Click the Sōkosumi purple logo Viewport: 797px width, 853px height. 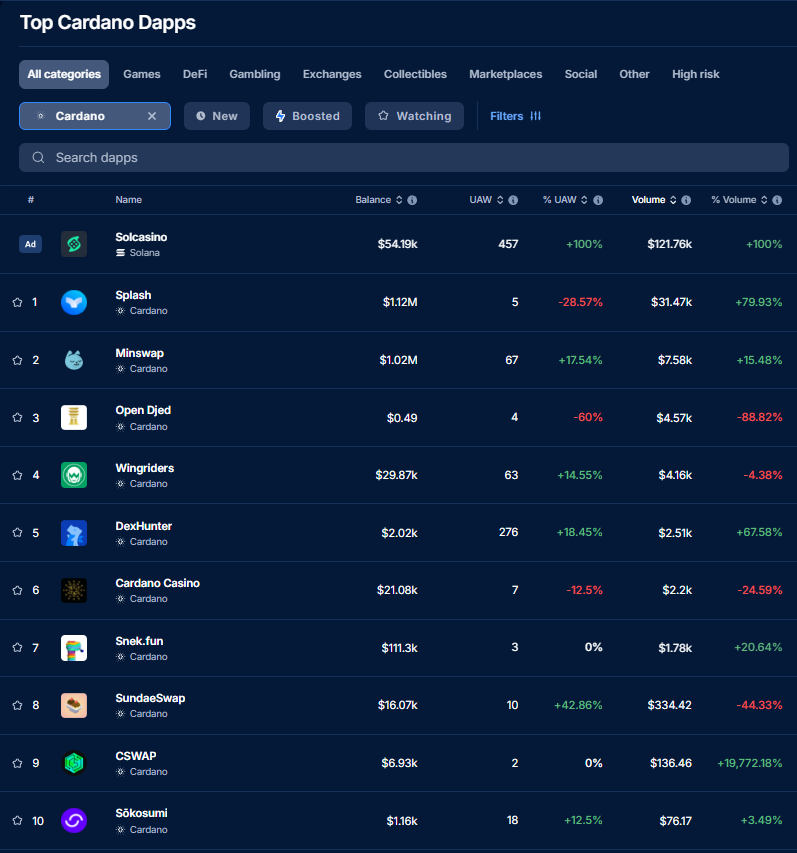point(74,820)
